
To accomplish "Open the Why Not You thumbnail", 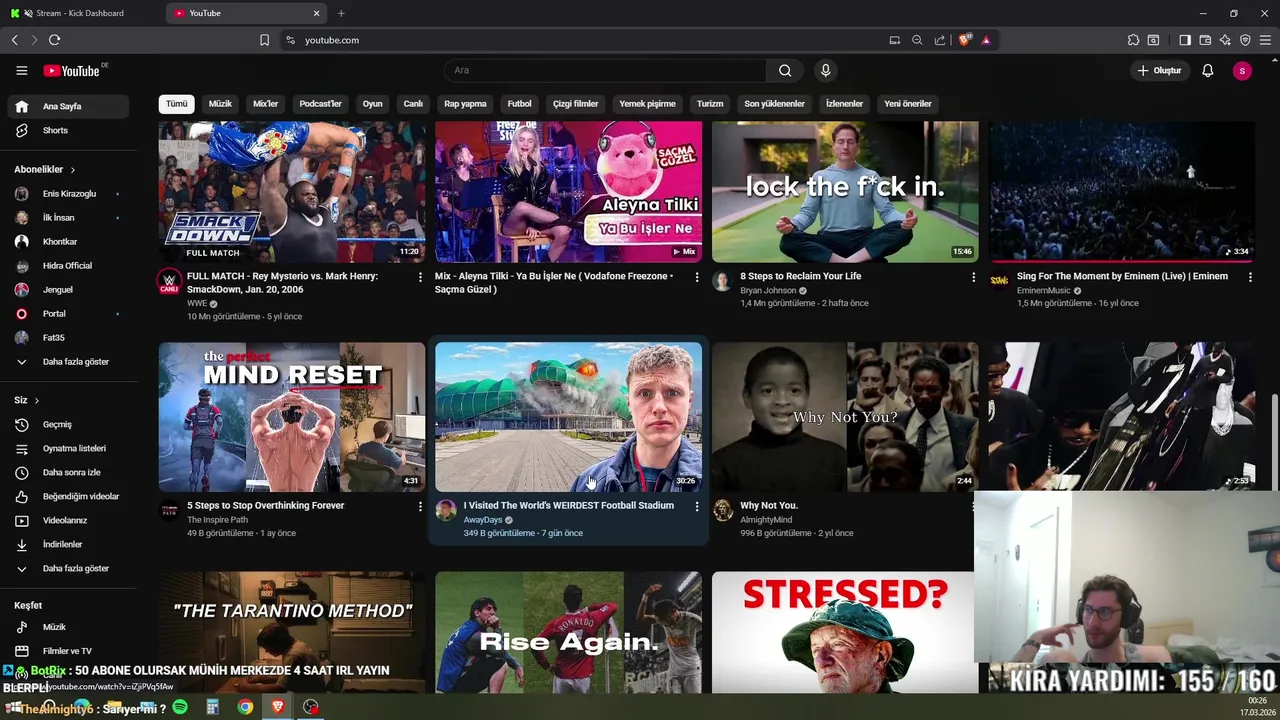I will [845, 417].
